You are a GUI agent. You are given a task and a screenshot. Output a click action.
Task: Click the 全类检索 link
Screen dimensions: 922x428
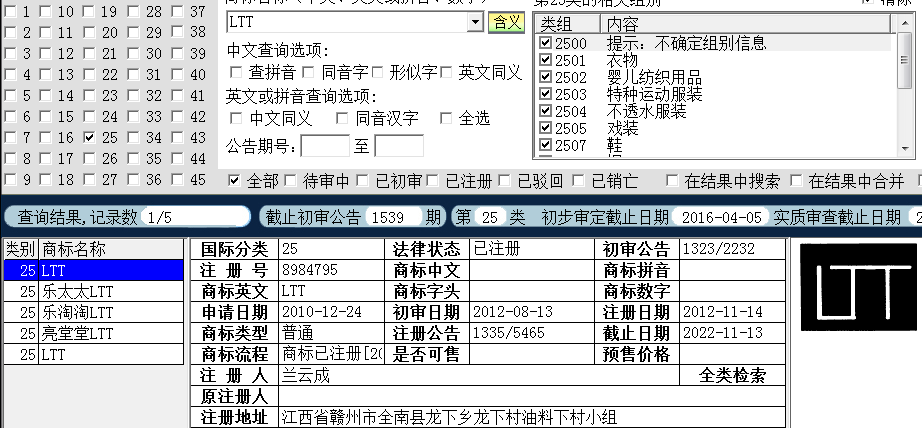pos(732,376)
